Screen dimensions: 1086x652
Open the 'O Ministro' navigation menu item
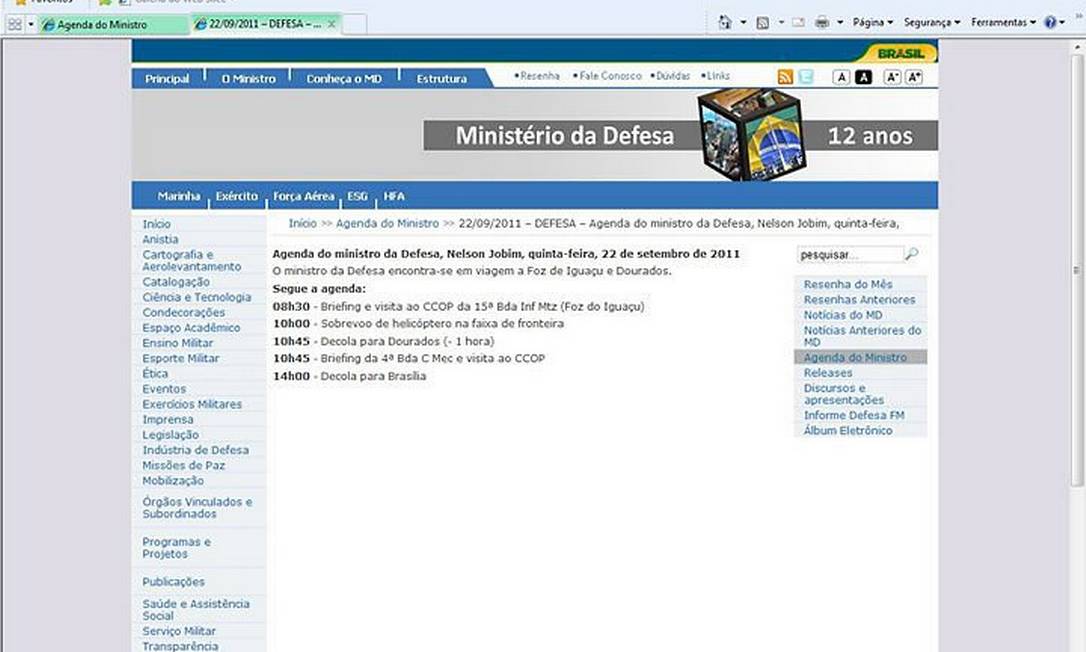[248, 79]
